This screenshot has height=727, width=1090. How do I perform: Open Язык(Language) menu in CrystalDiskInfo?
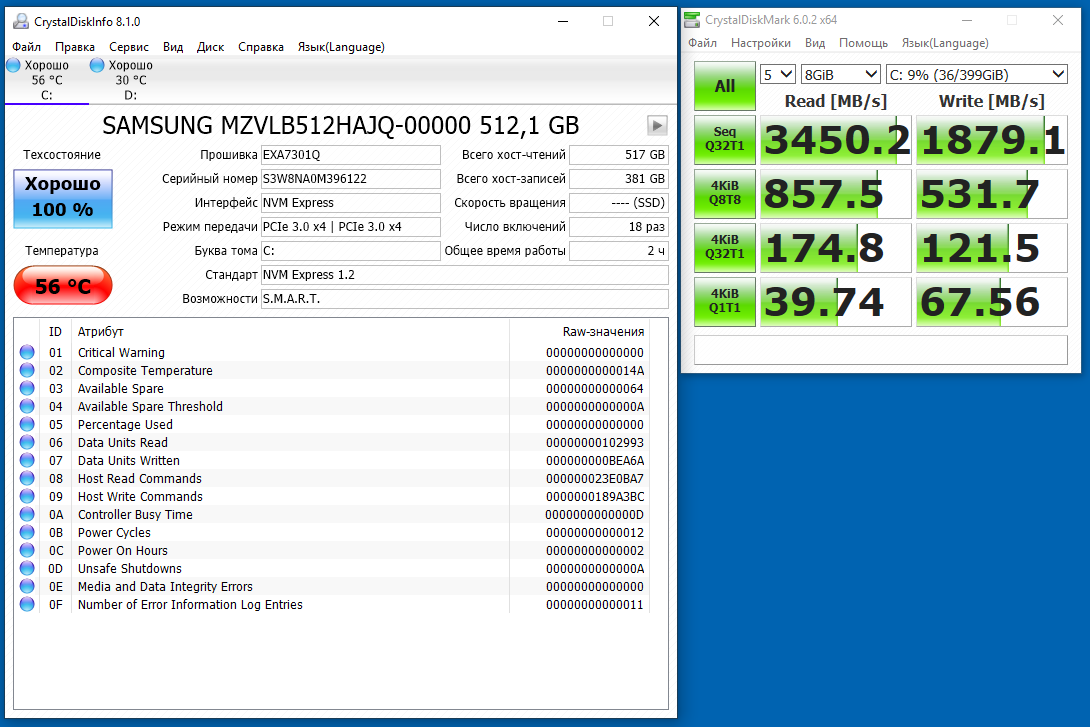coord(341,47)
